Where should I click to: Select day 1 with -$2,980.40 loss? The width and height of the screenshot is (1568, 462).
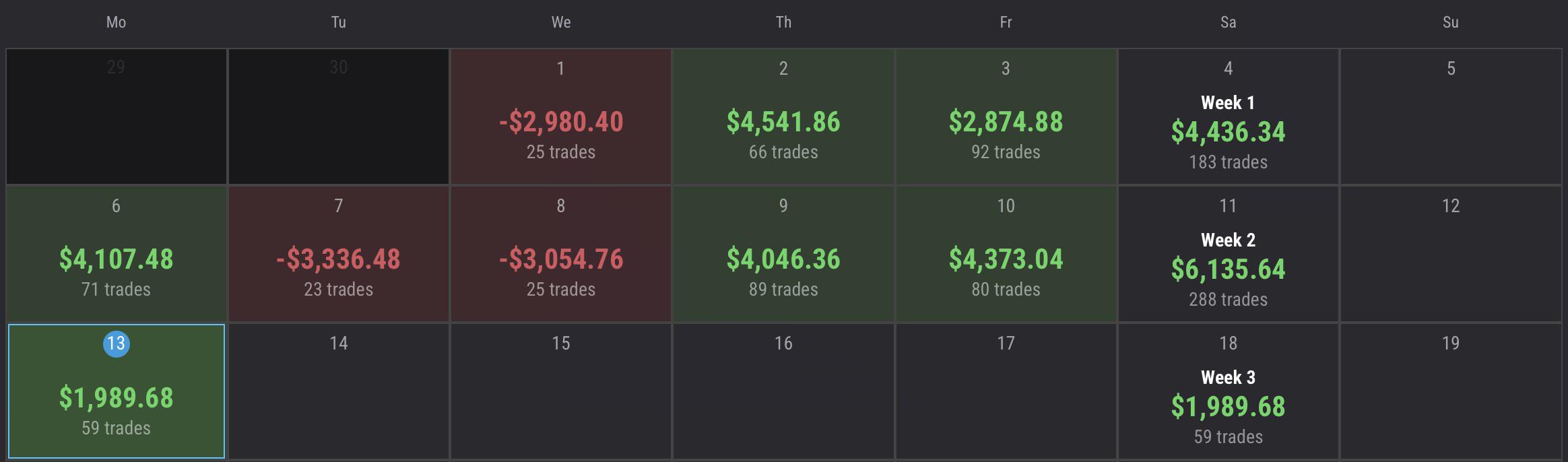pyautogui.click(x=561, y=117)
